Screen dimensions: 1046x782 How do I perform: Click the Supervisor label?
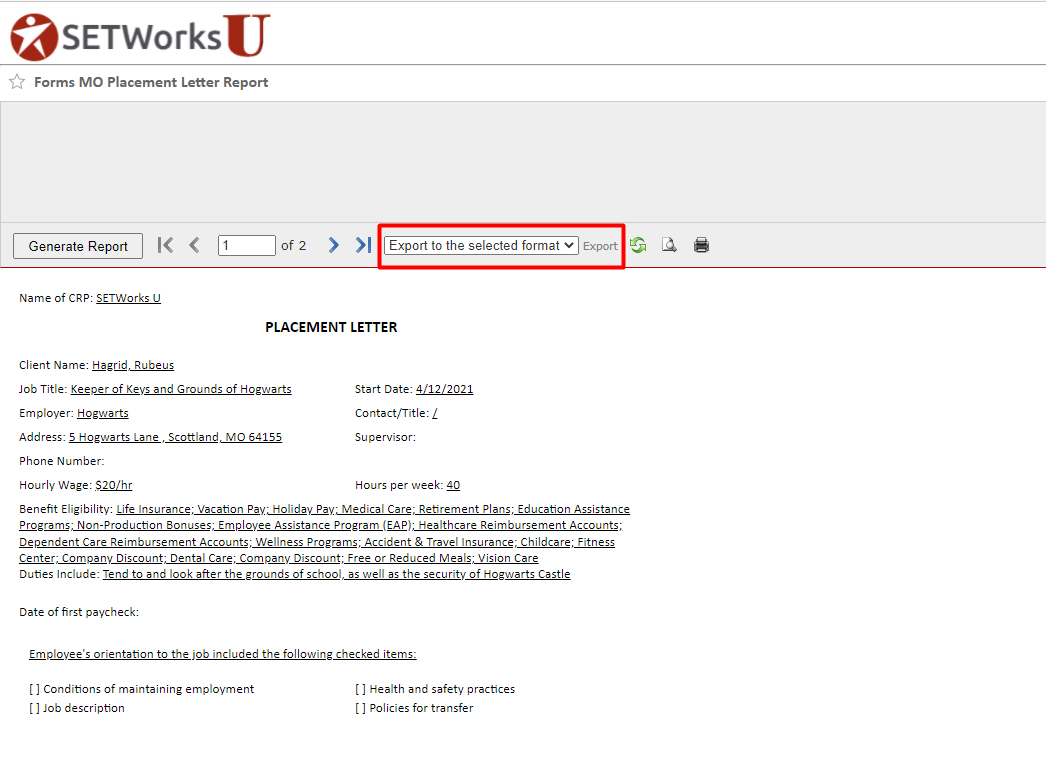pyautogui.click(x=385, y=437)
